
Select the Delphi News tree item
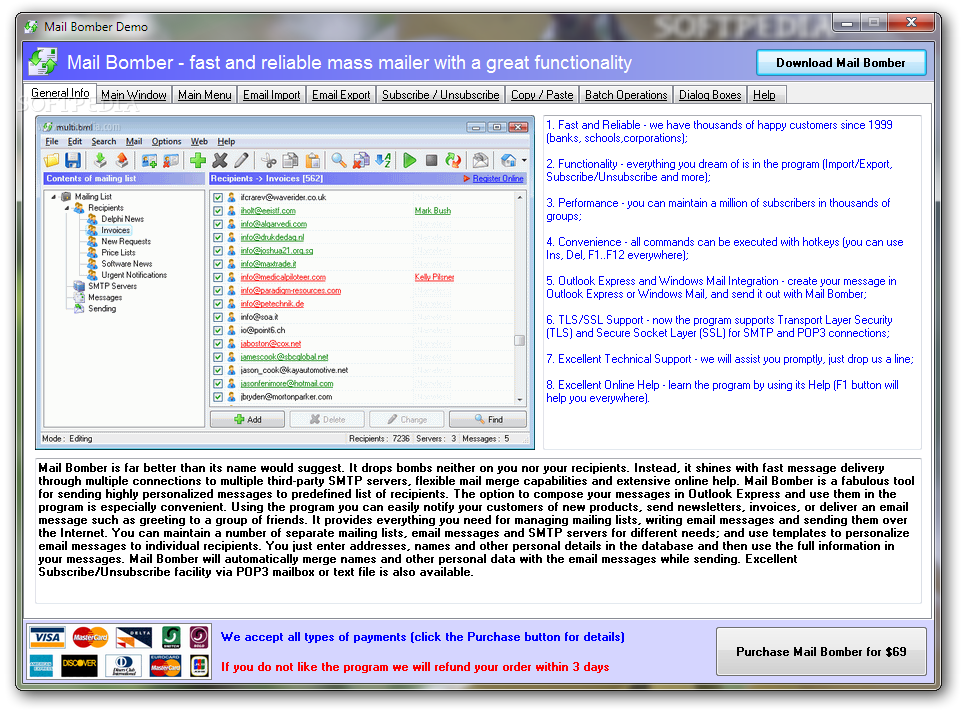[x=122, y=219]
